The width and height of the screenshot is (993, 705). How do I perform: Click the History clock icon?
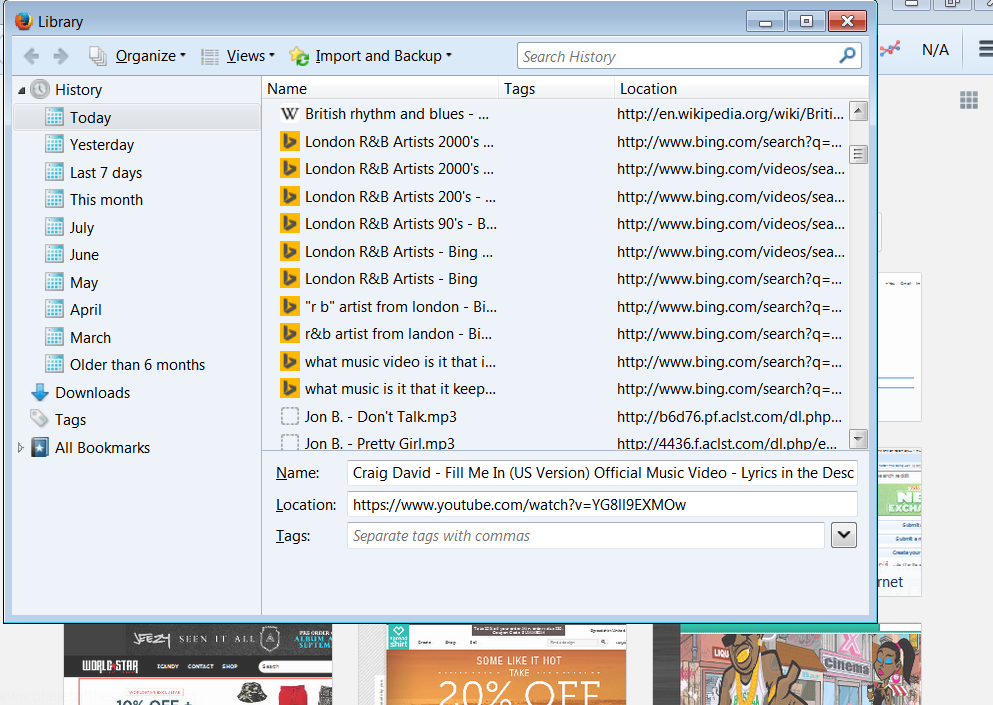40,89
